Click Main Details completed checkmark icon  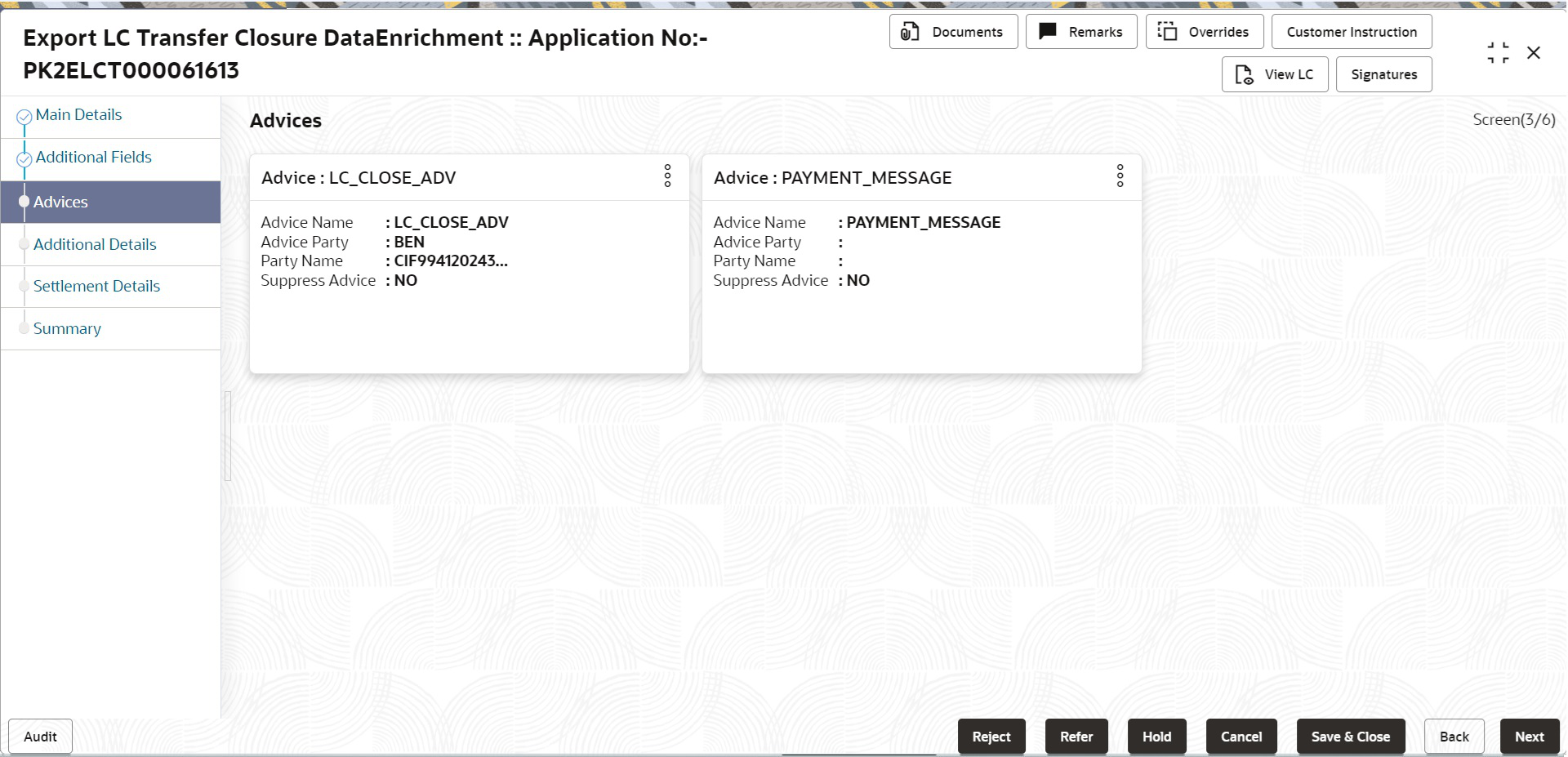click(x=24, y=117)
